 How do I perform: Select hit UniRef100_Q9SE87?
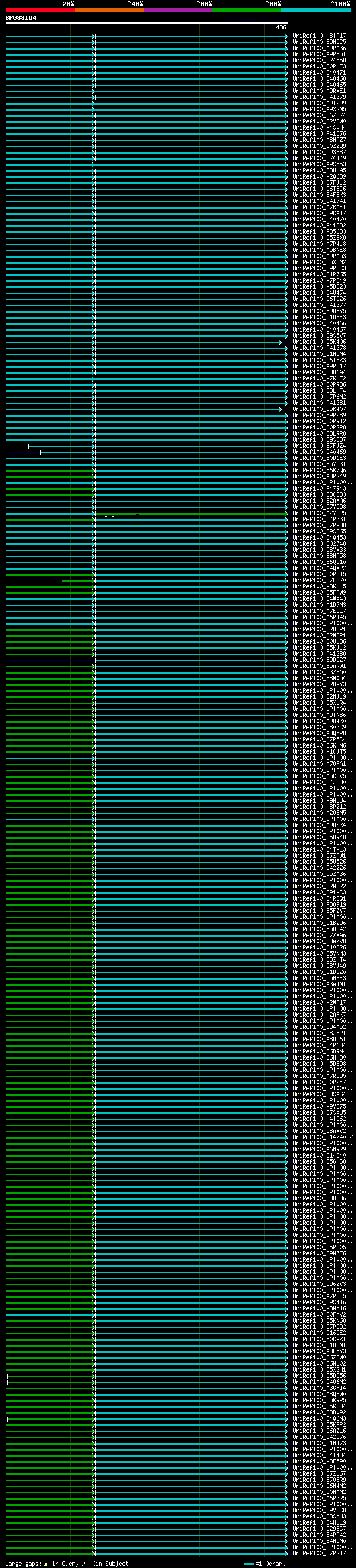point(319,152)
